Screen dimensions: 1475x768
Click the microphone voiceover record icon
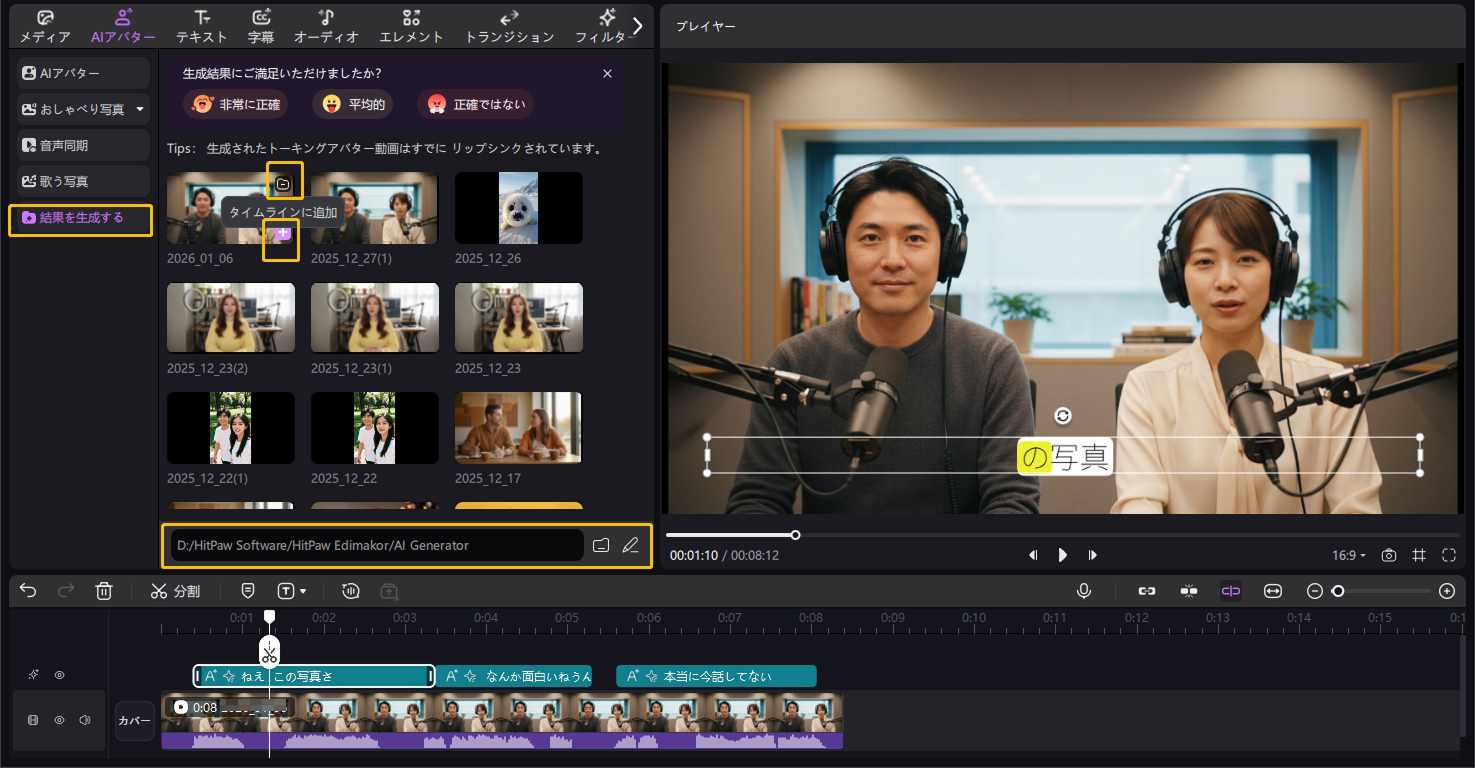[x=1083, y=591]
